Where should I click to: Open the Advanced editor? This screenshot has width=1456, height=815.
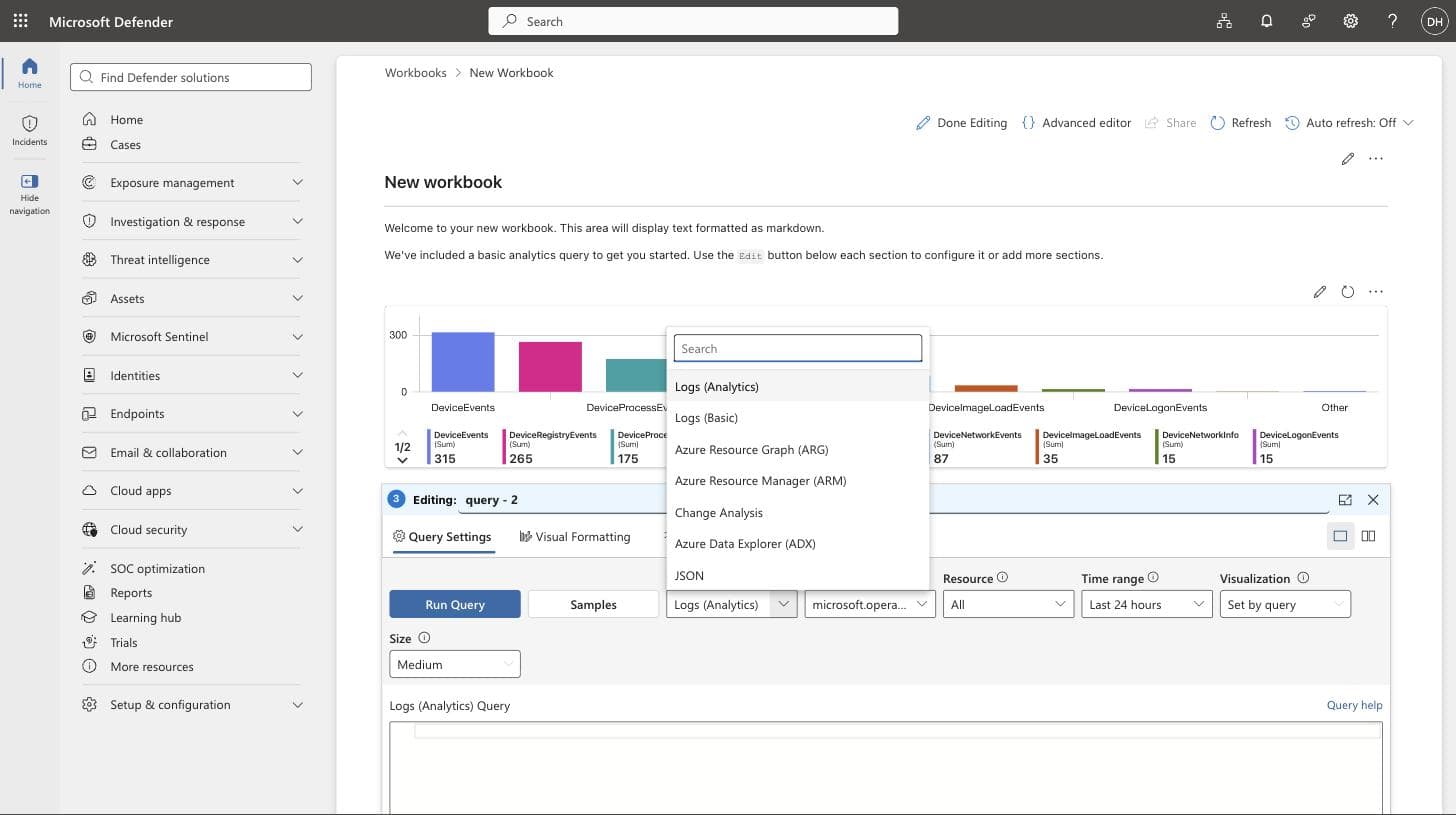tap(1076, 123)
